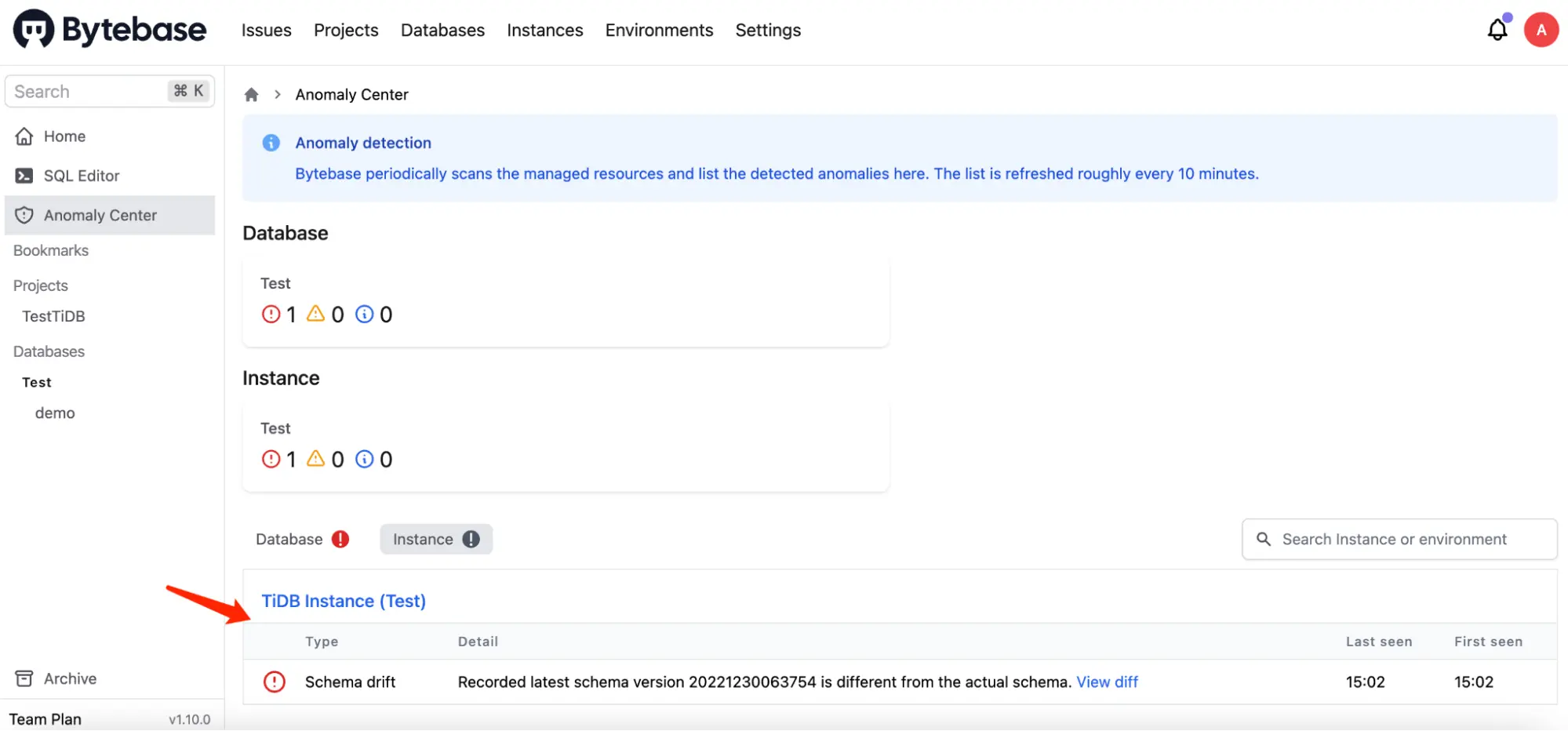The image size is (1568, 731).
Task: Click the Schema drift row error icon
Action: point(274,682)
